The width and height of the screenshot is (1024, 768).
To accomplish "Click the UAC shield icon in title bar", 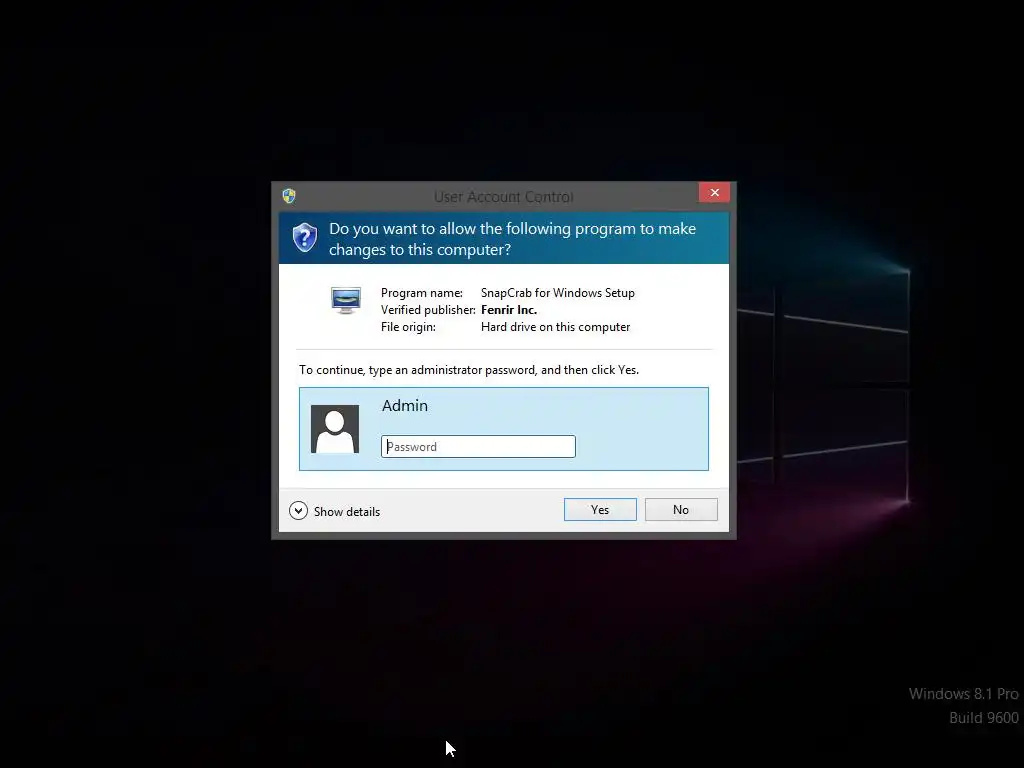I will (289, 196).
